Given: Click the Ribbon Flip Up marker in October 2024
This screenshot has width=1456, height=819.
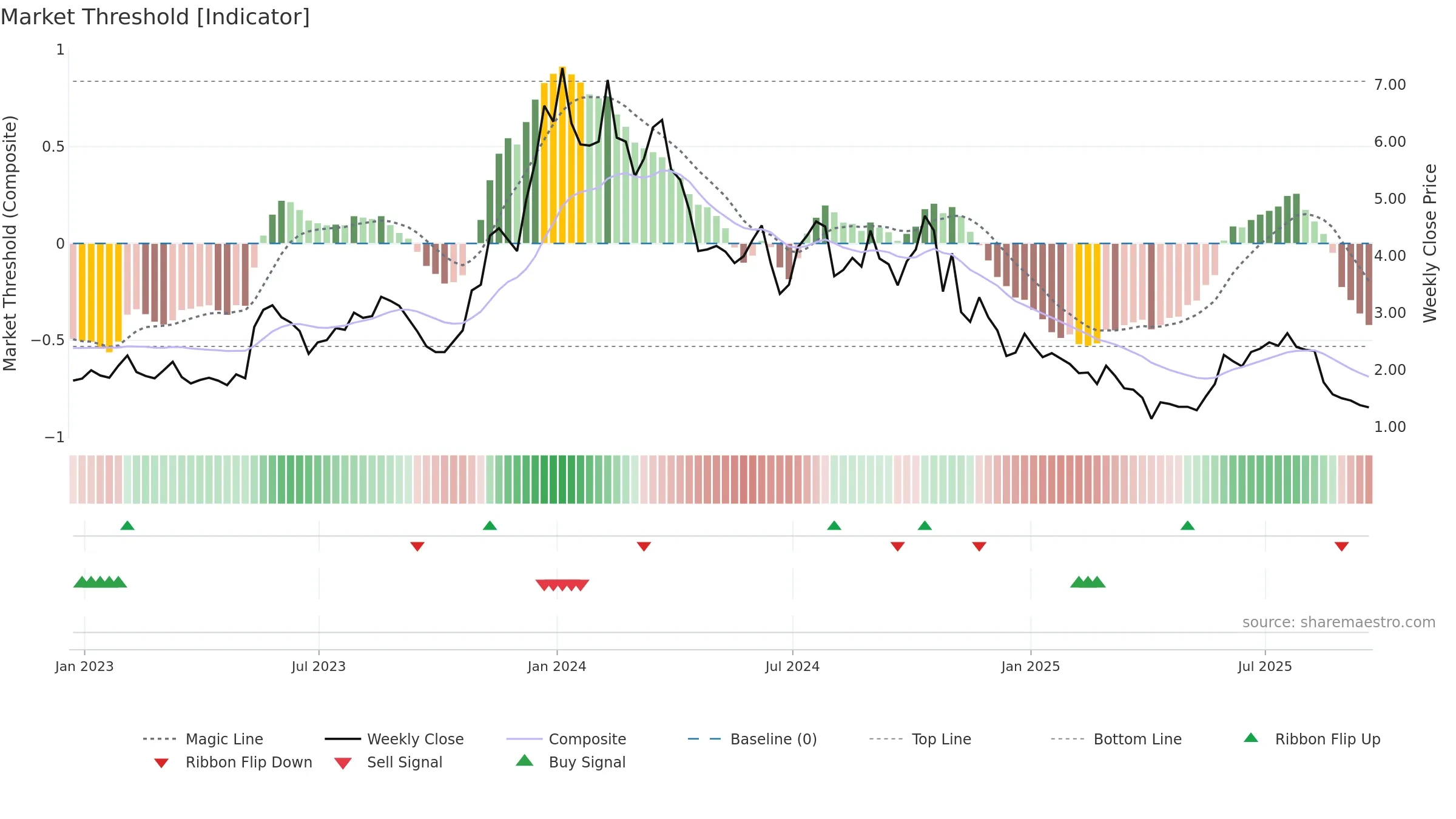Looking at the screenshot, I should pyautogui.click(x=925, y=525).
